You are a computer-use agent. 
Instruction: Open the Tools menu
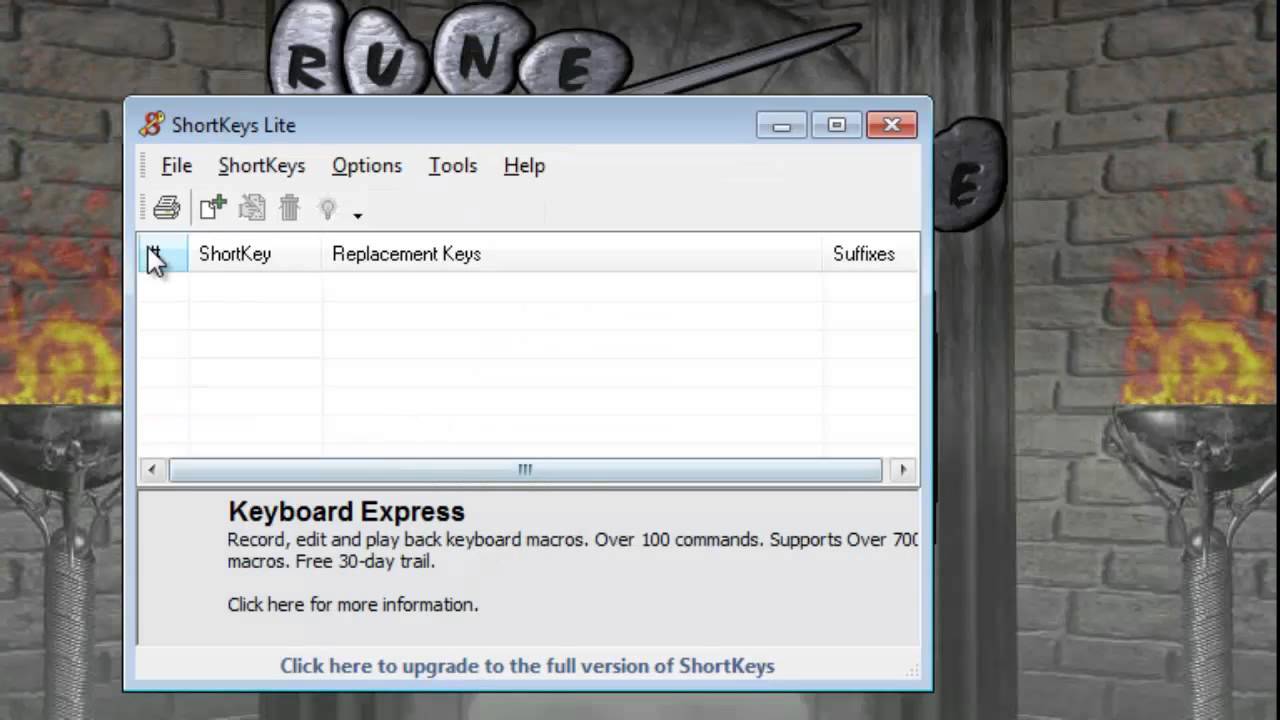(x=453, y=166)
